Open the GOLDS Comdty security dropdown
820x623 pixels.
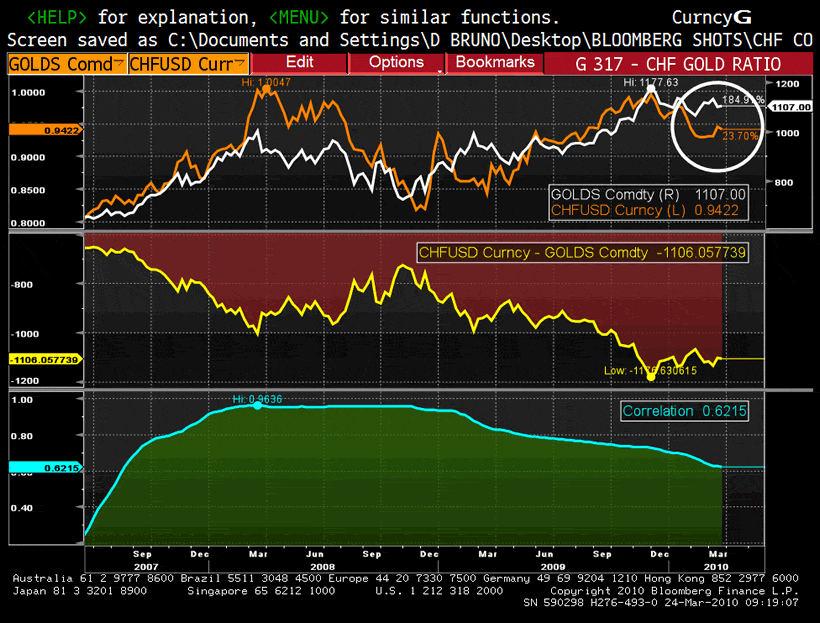coord(67,64)
